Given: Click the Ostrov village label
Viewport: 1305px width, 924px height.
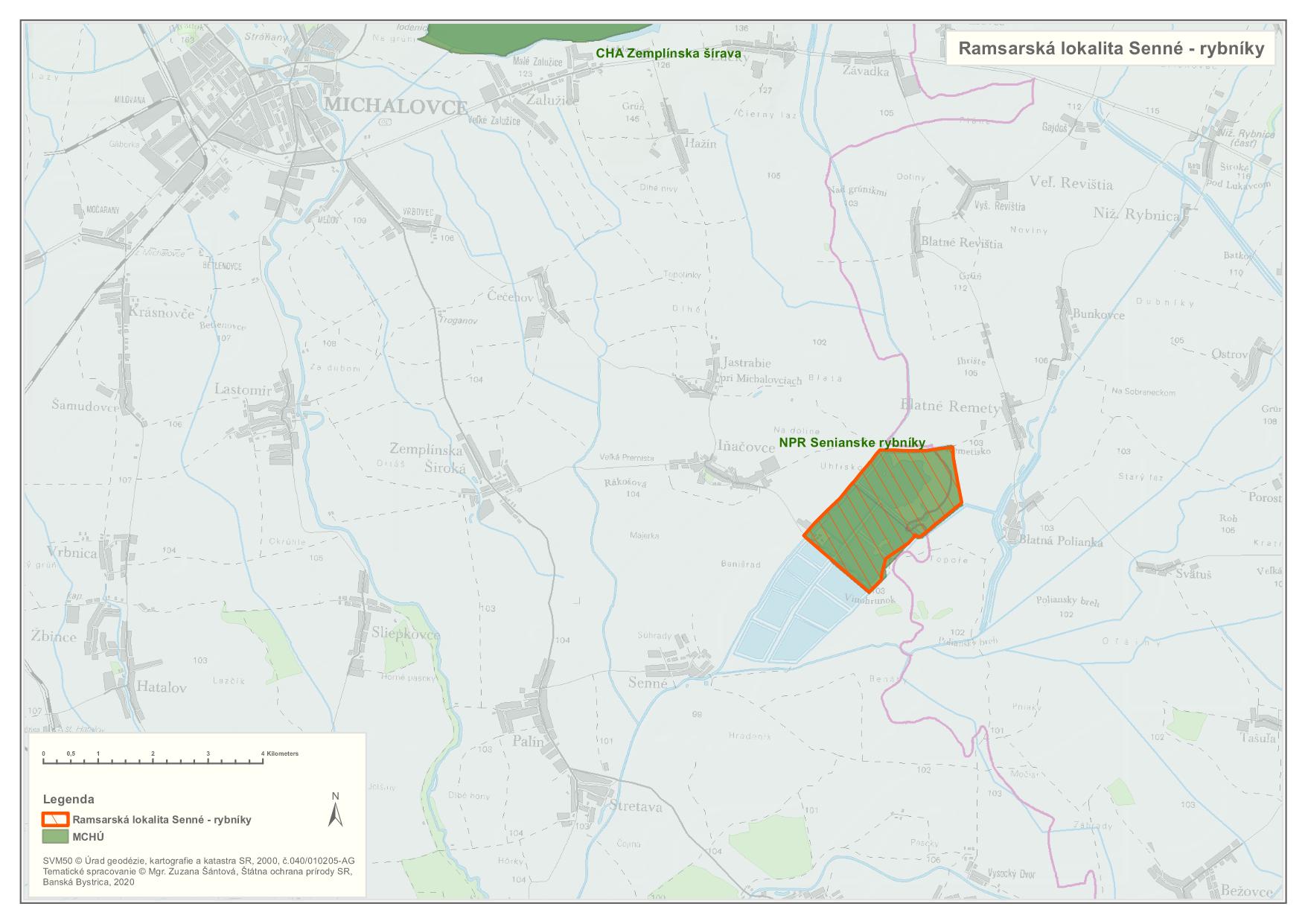Looking at the screenshot, I should tap(1228, 354).
